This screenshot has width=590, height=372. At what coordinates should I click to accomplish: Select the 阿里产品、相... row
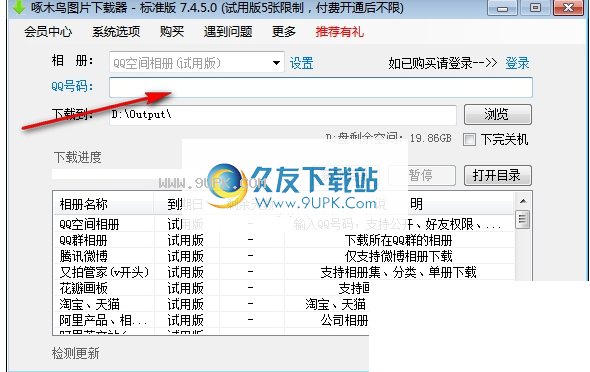point(211,320)
